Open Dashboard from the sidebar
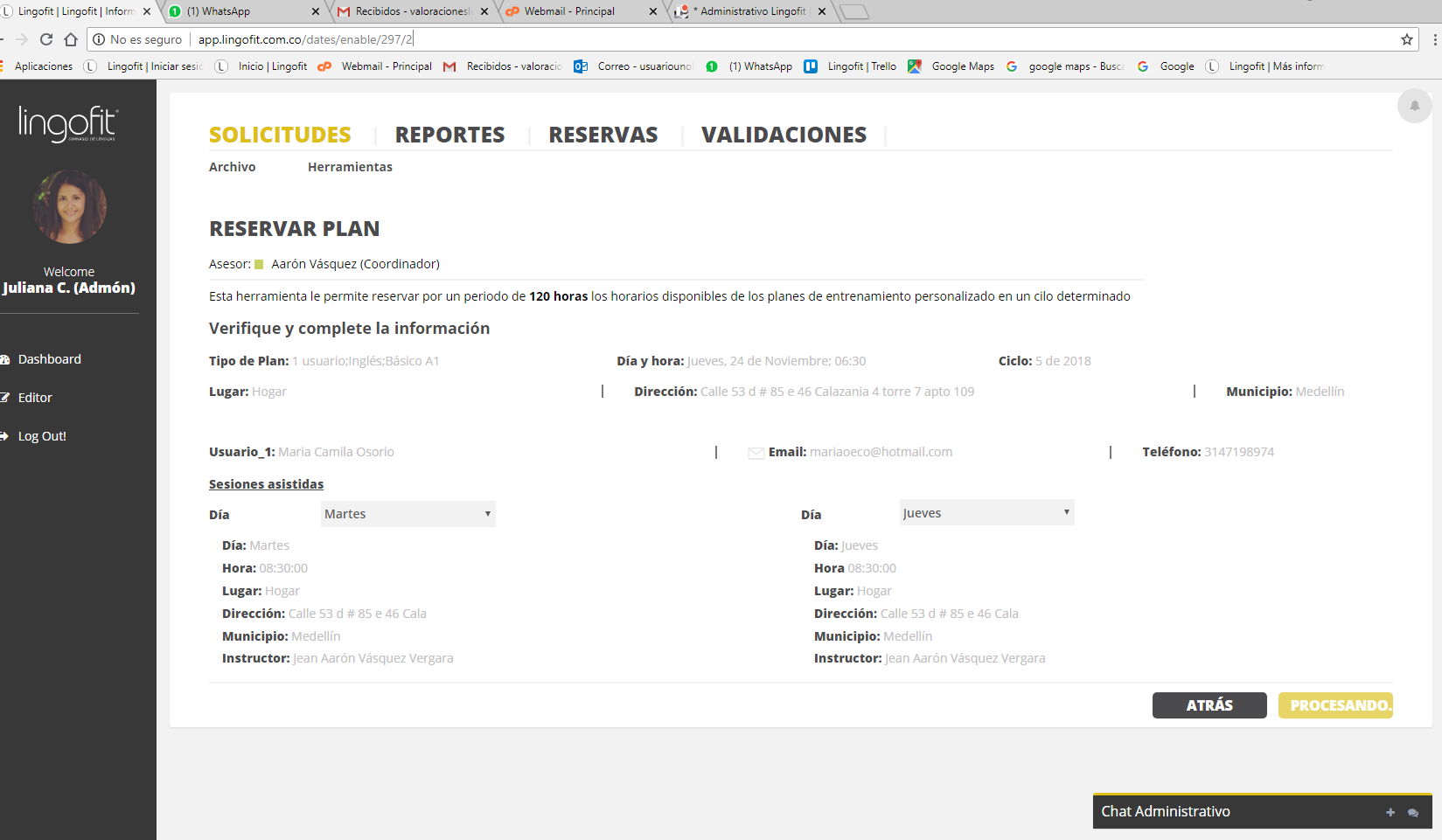This screenshot has width=1442, height=840. point(50,359)
